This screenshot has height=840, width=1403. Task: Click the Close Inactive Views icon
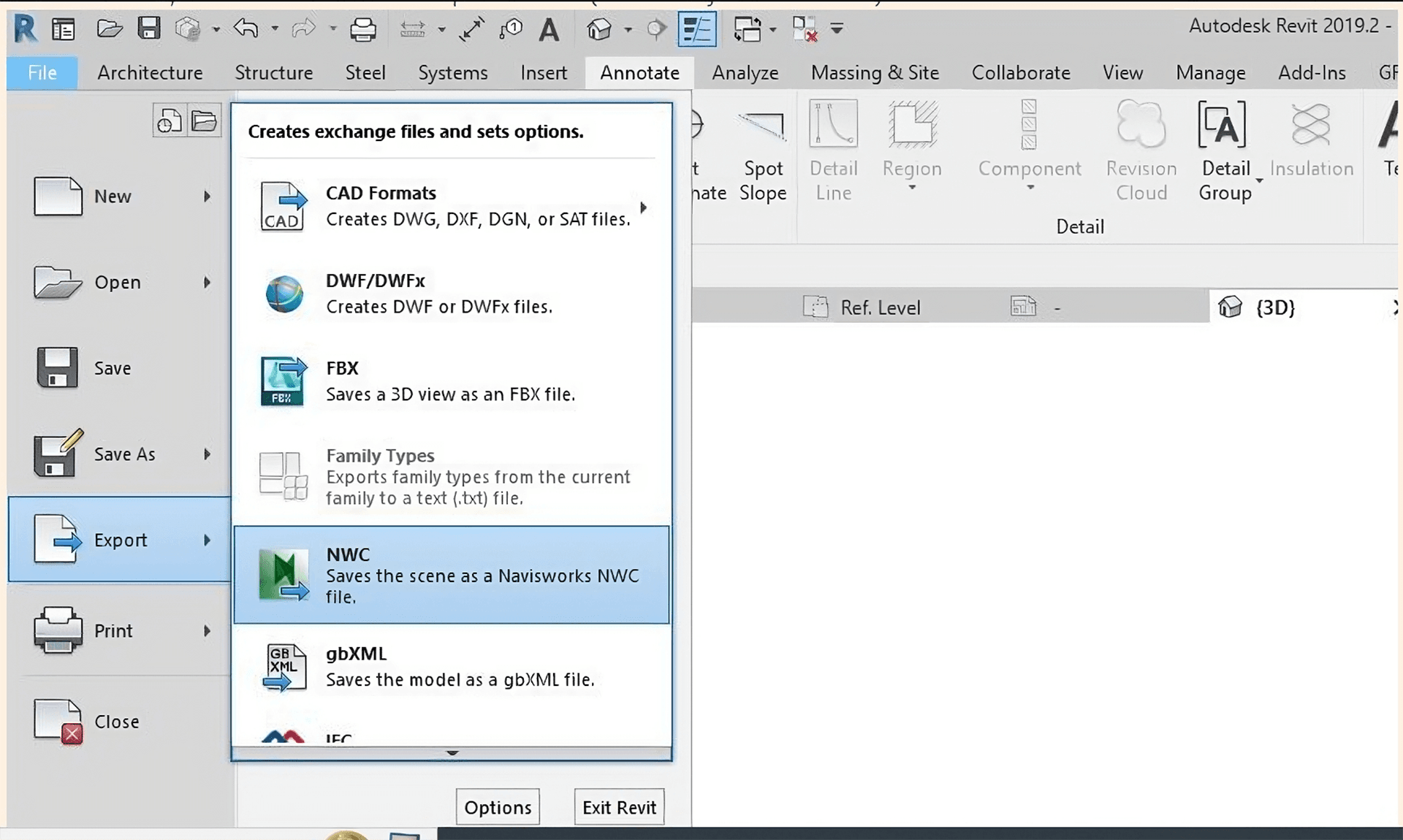805,29
